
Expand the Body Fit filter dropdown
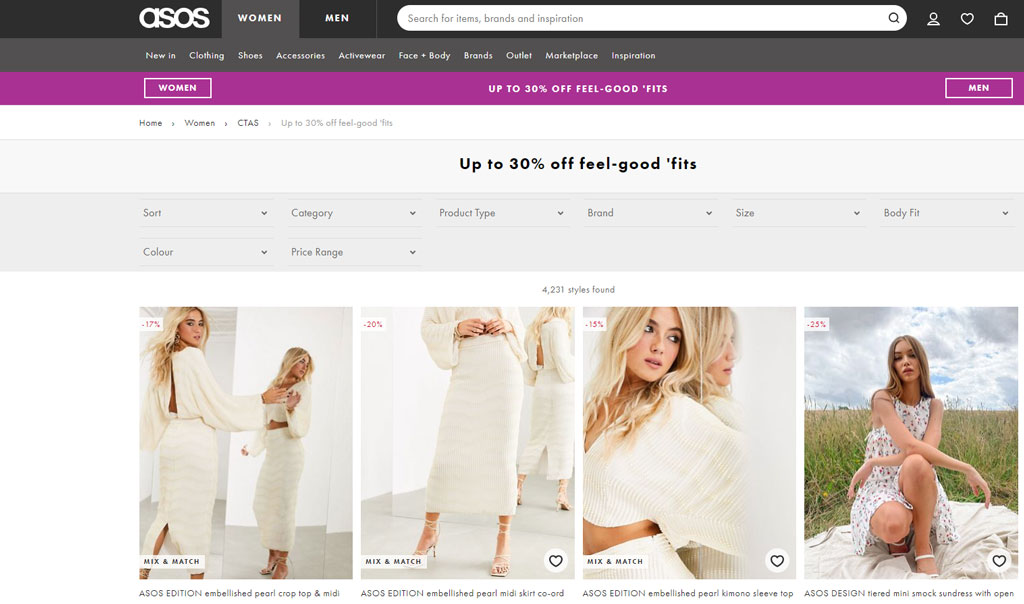(x=947, y=213)
